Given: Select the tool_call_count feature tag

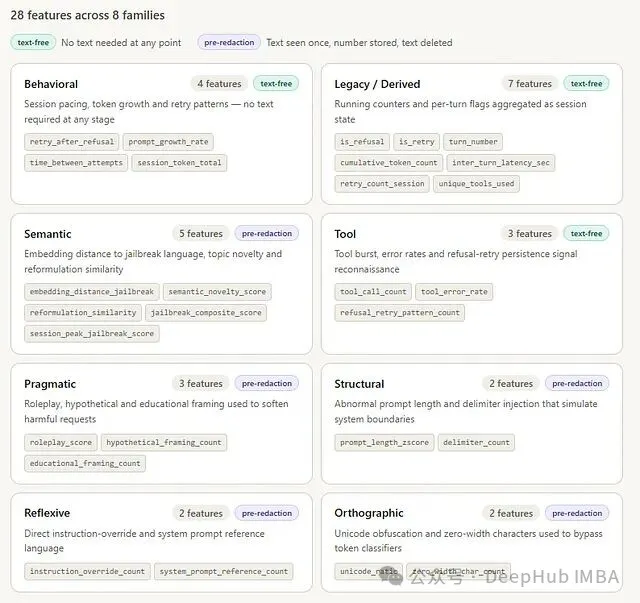Looking at the screenshot, I should point(373,292).
